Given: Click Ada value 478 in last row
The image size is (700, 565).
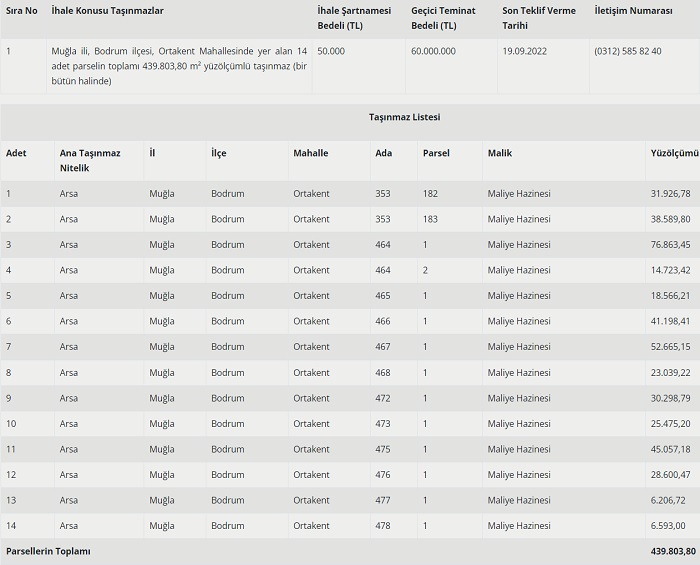Looking at the screenshot, I should pyautogui.click(x=383, y=526).
